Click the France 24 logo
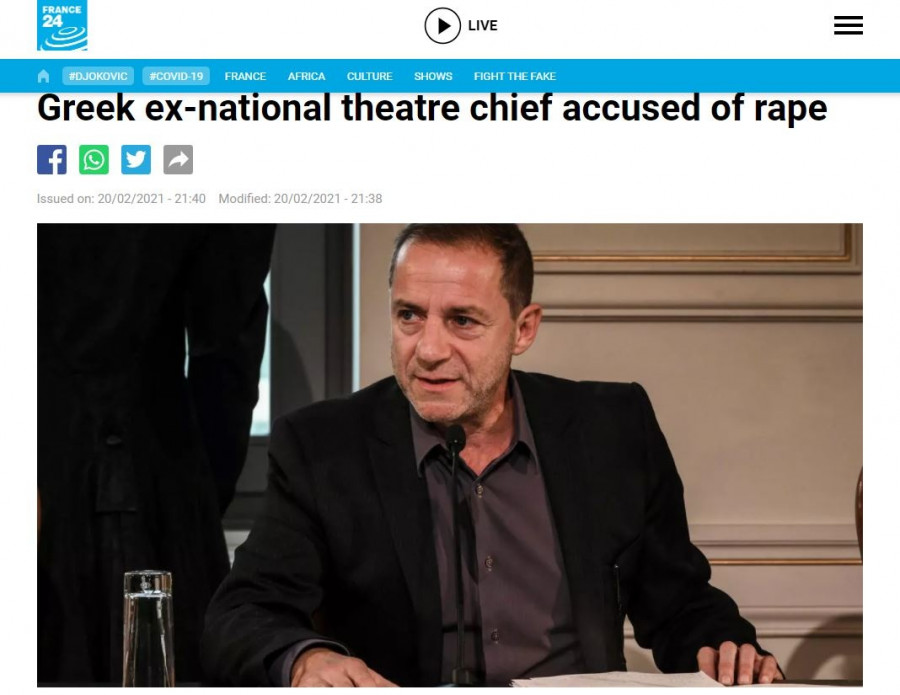 [62, 26]
